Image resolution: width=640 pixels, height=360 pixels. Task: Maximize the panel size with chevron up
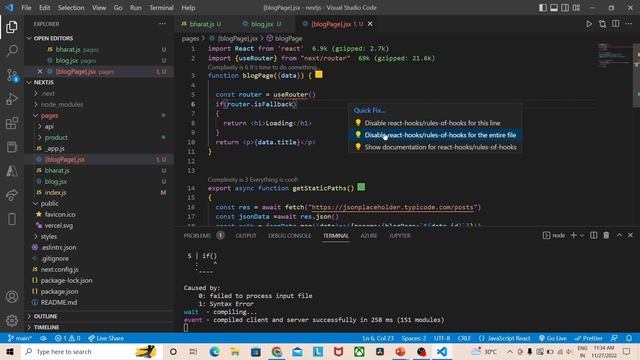click(x=619, y=236)
